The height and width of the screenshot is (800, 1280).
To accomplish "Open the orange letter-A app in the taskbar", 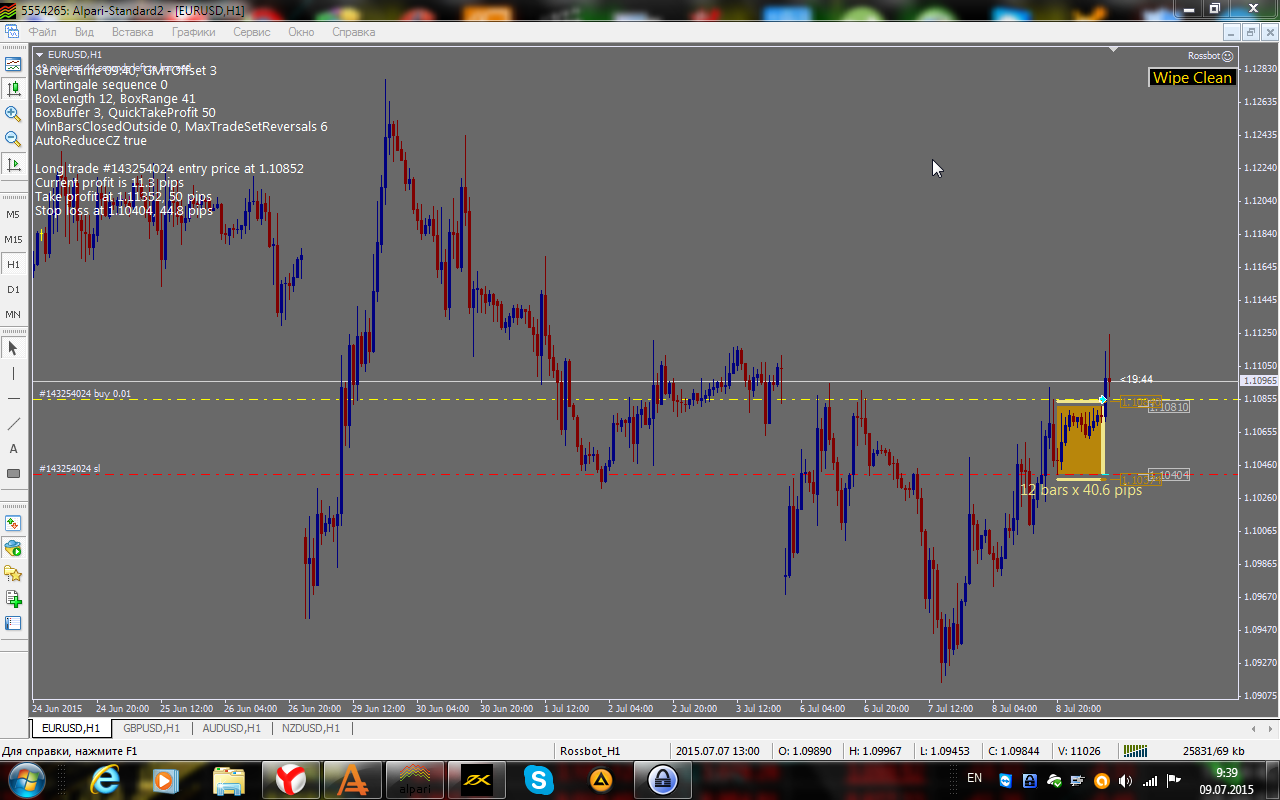I will [352, 779].
